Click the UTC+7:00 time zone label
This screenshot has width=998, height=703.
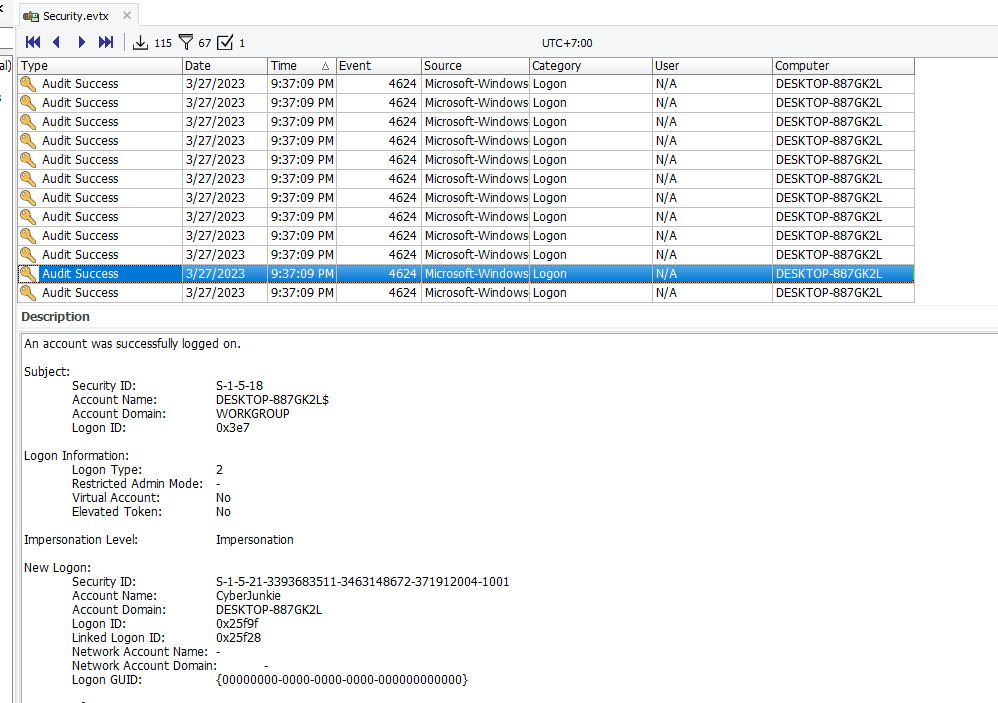coord(567,43)
